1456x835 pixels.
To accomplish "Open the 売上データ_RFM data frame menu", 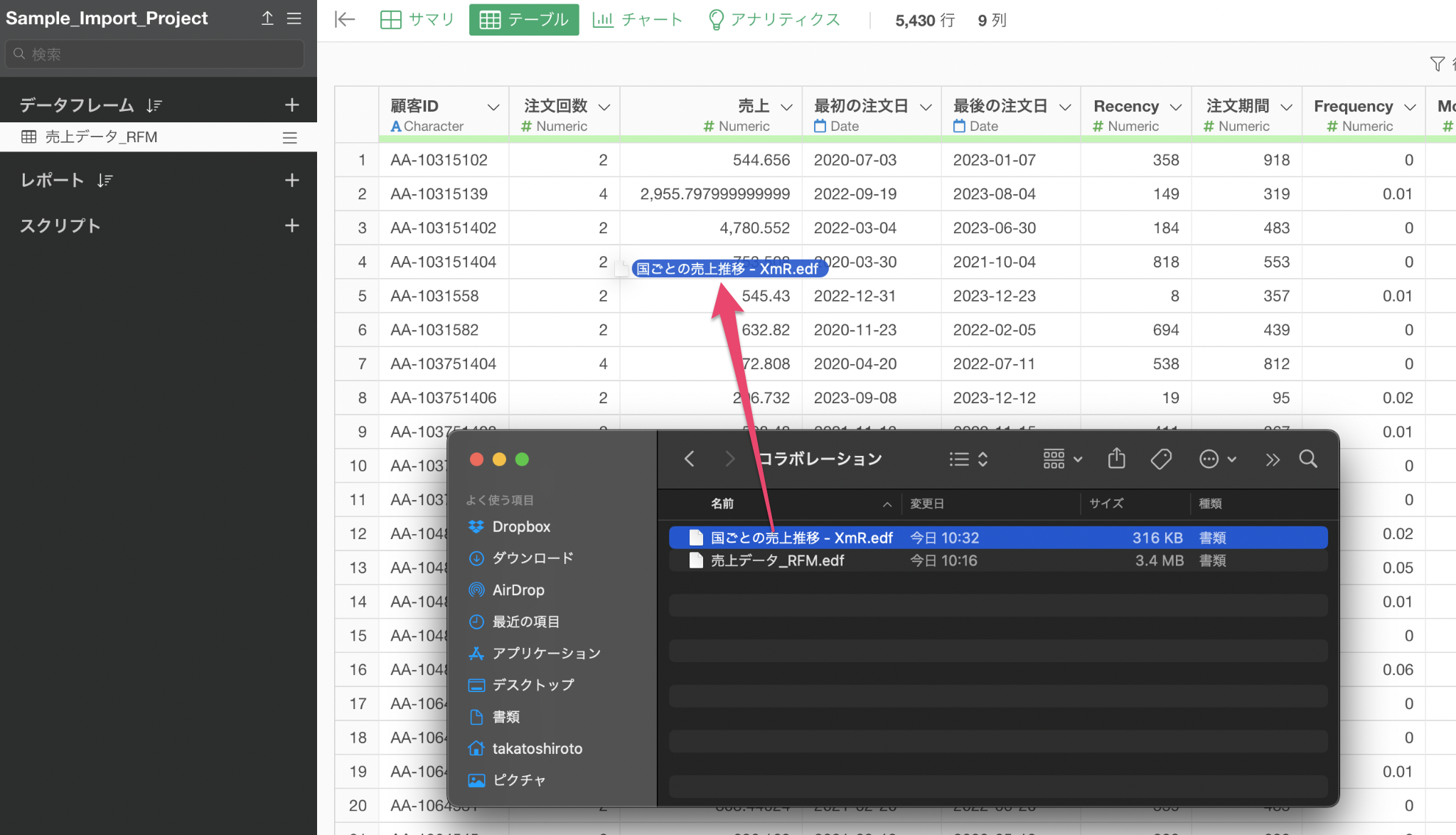I will (289, 137).
